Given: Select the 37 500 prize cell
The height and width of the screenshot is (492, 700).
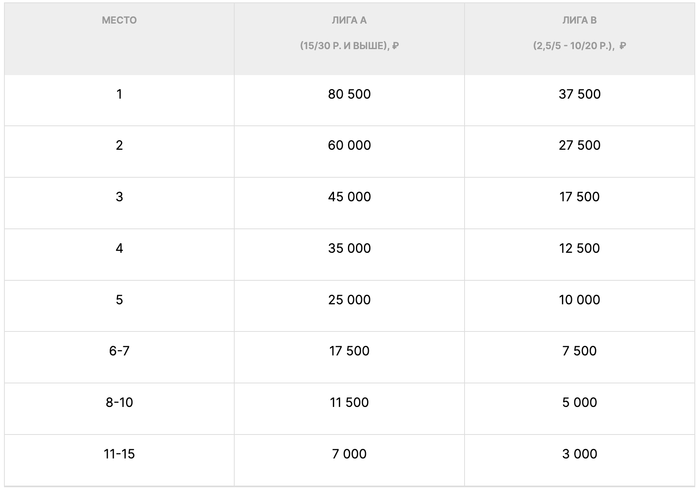Looking at the screenshot, I should point(580,94).
